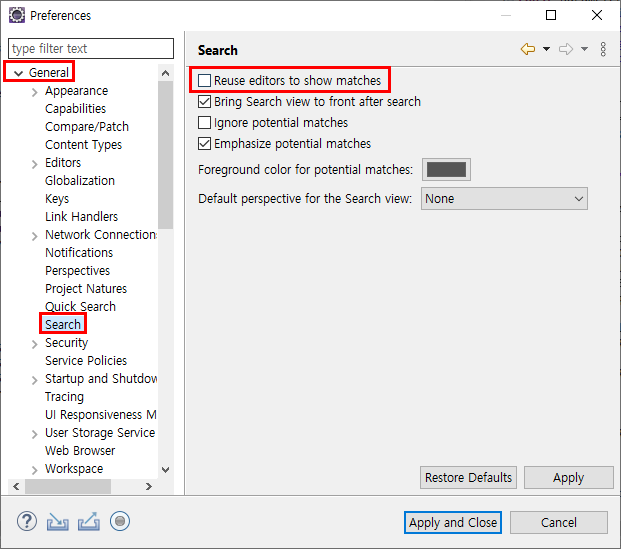
Task: Click the Eclipse Preferences window icon
Action: (x=17, y=15)
